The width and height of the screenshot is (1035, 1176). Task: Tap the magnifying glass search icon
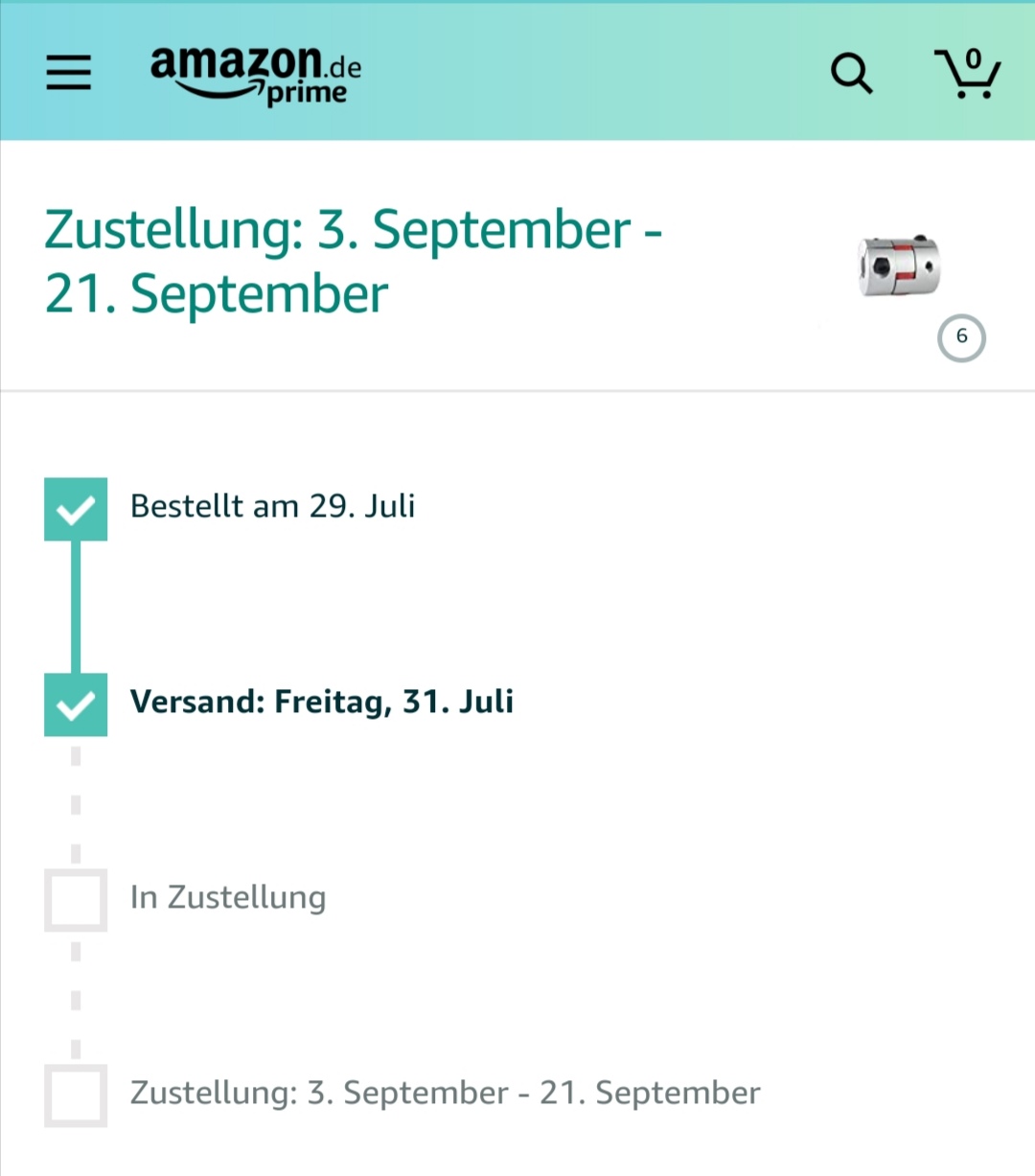(851, 73)
